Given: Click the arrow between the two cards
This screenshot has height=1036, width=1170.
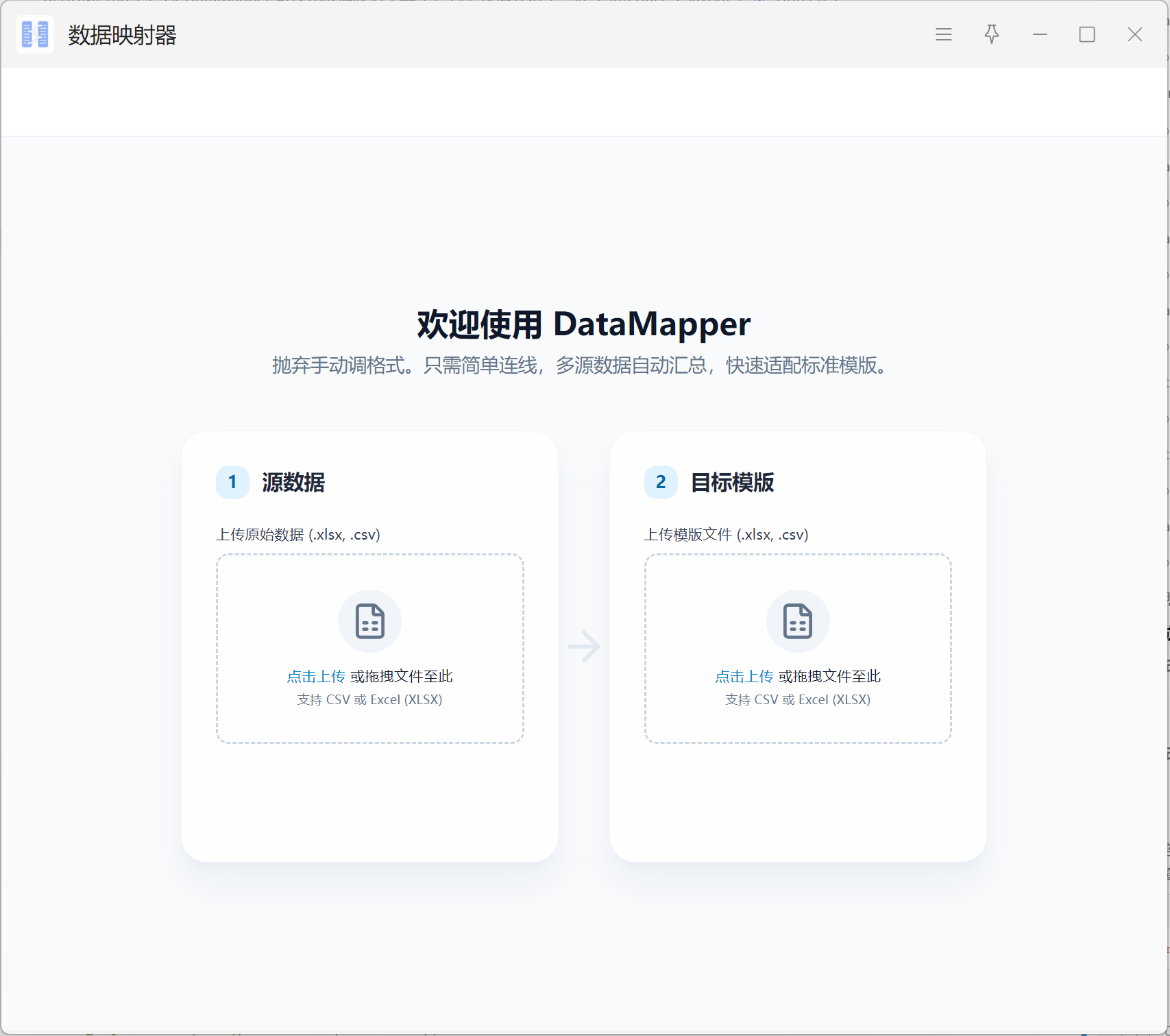Looking at the screenshot, I should click(x=584, y=647).
